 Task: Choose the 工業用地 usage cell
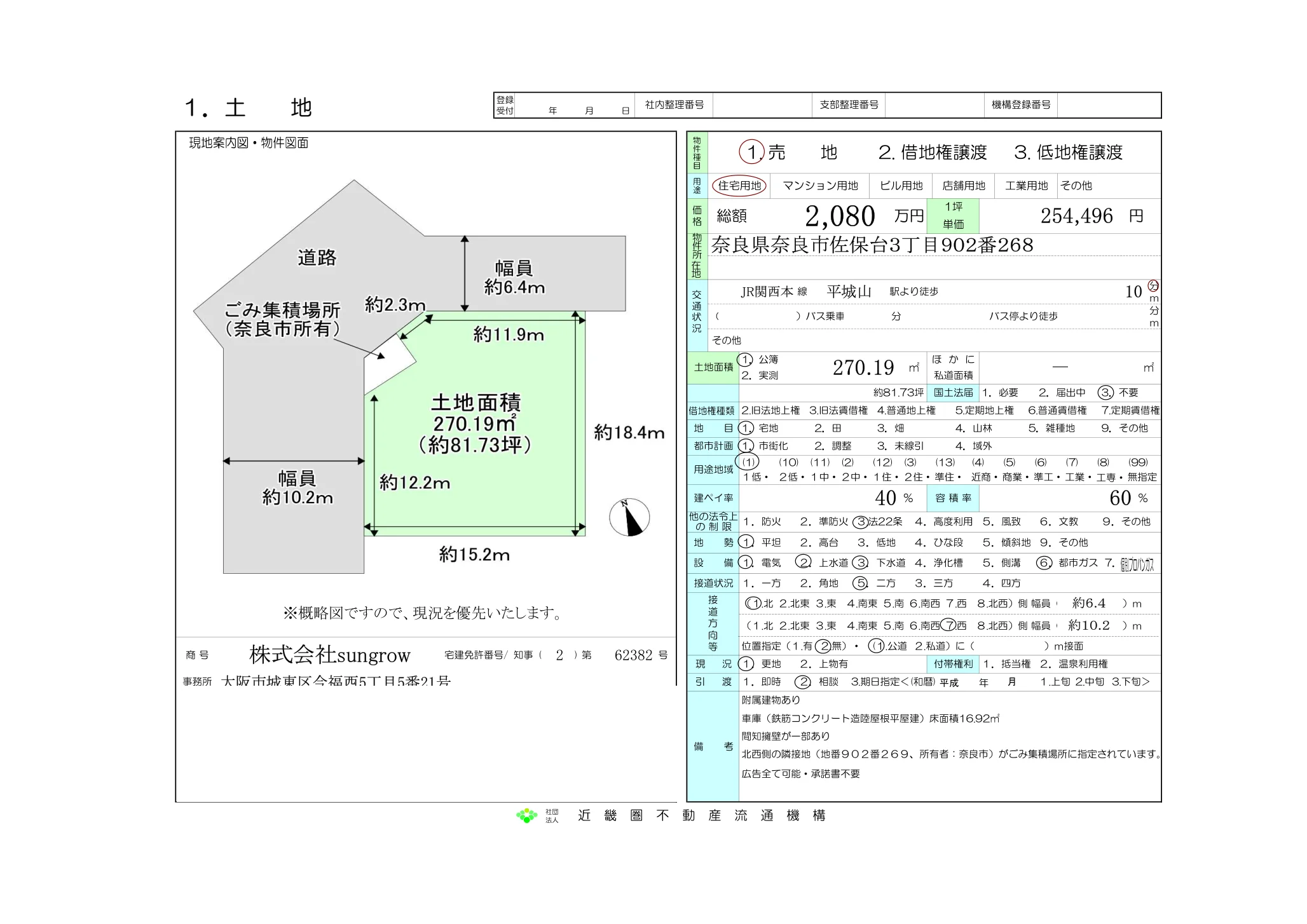click(1026, 186)
